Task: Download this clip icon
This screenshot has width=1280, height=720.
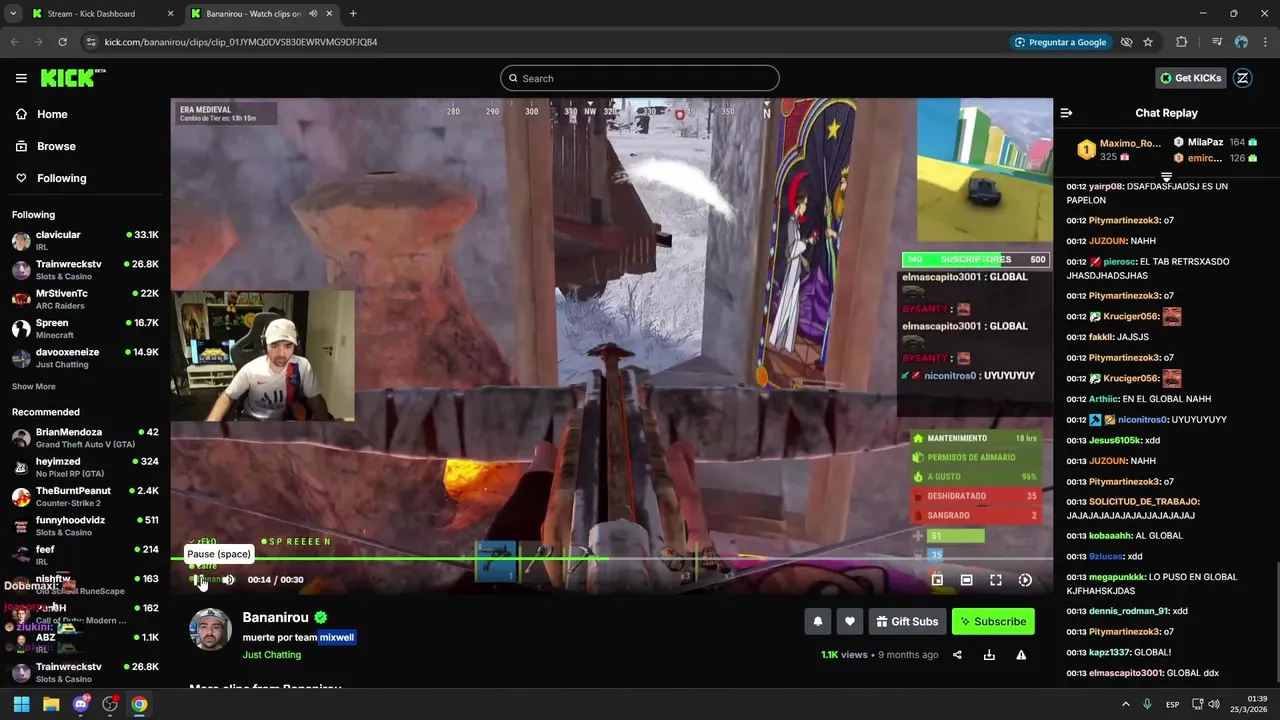Action: click(x=989, y=655)
